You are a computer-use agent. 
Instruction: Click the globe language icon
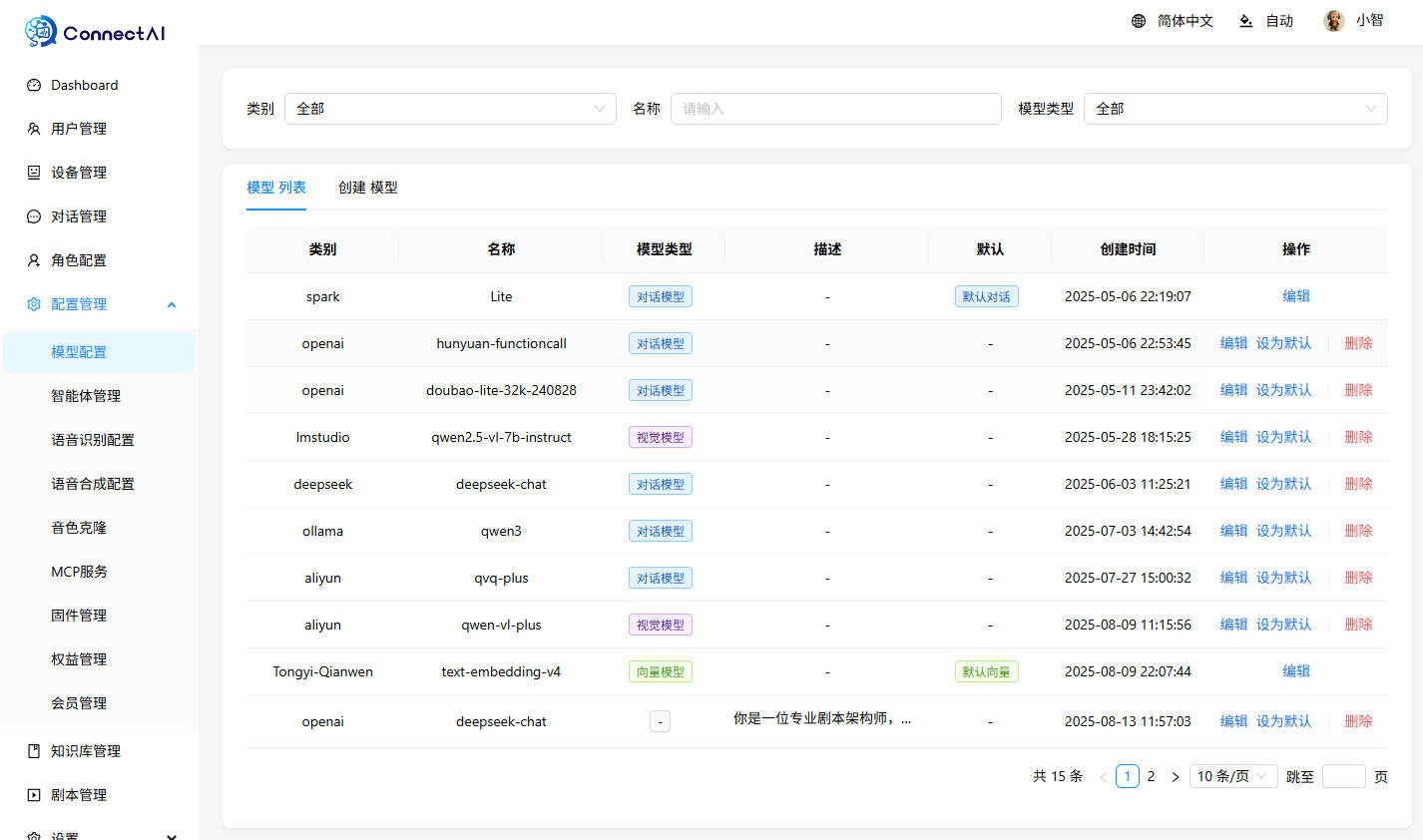click(x=1139, y=21)
